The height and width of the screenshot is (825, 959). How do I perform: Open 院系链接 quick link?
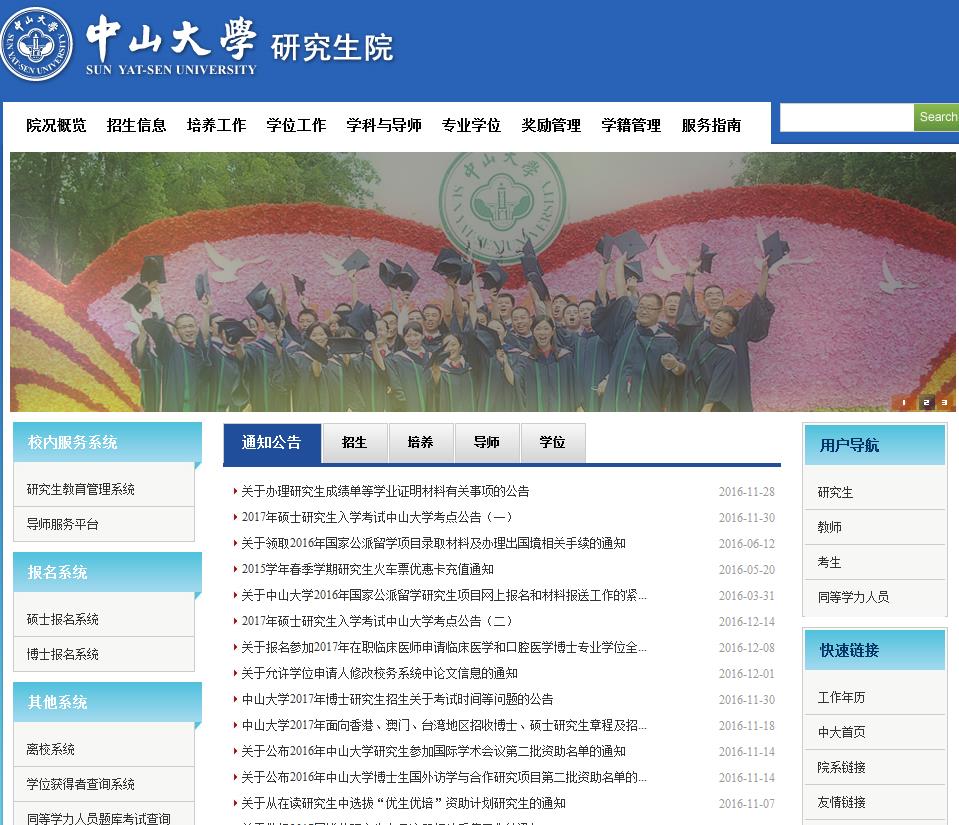(x=842, y=767)
